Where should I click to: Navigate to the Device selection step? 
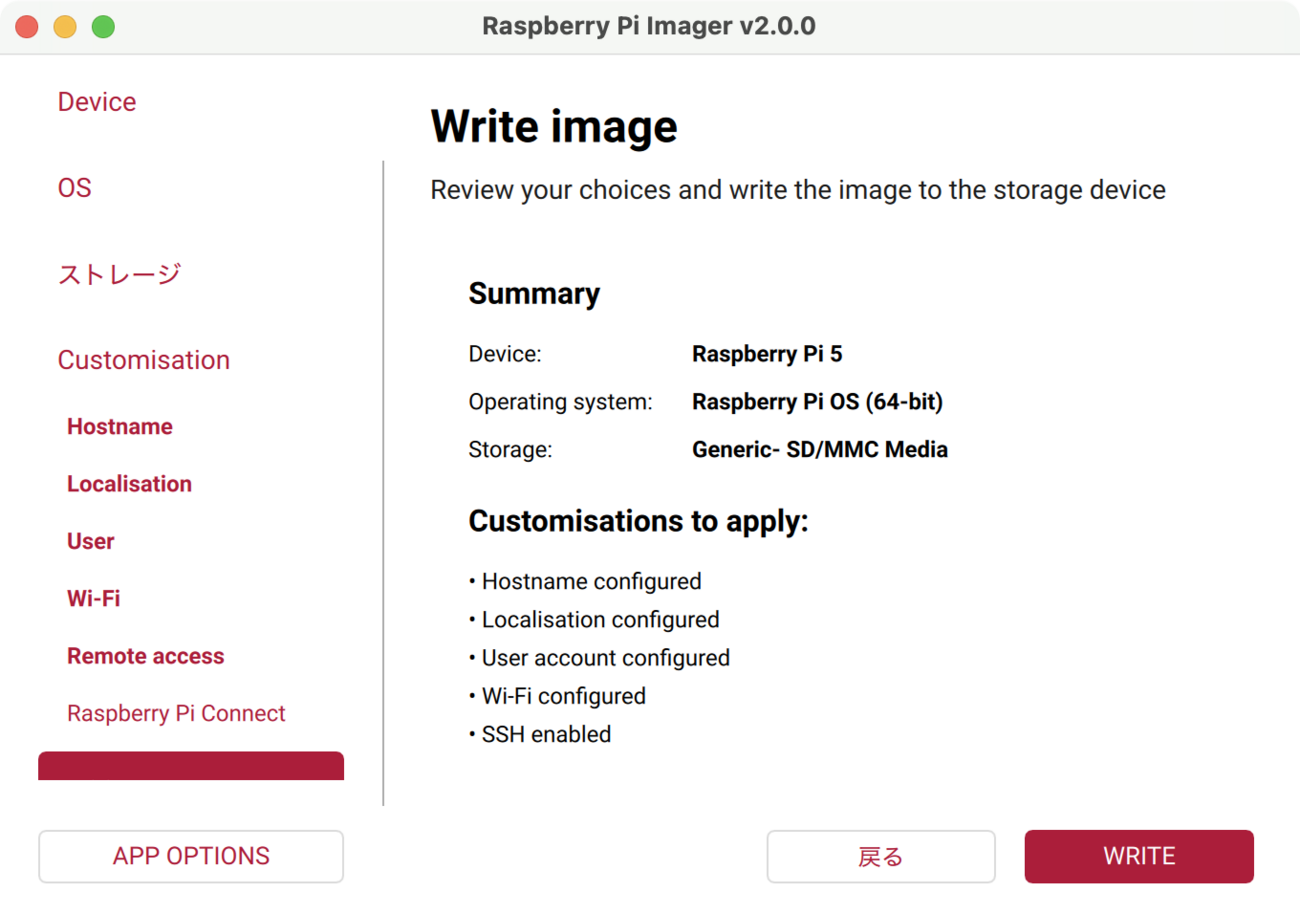pos(96,101)
